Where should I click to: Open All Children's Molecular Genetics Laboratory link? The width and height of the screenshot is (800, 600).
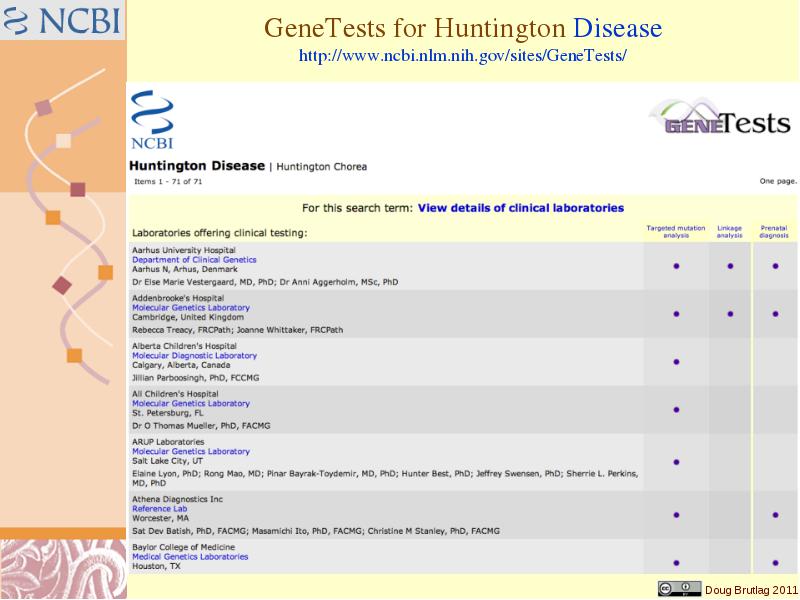coord(191,404)
